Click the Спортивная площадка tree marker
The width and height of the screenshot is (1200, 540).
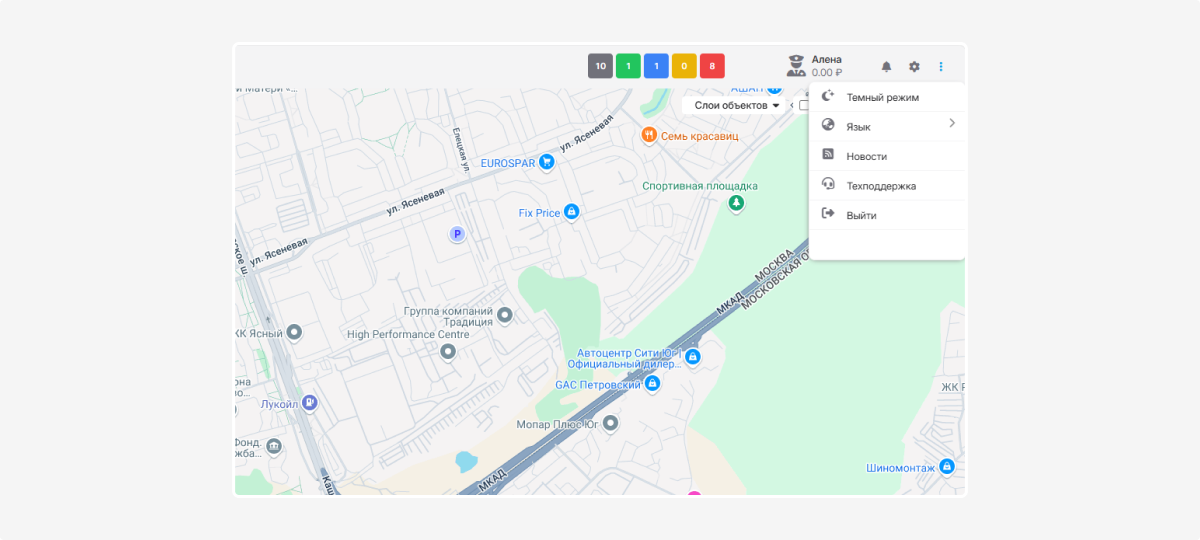(x=736, y=204)
